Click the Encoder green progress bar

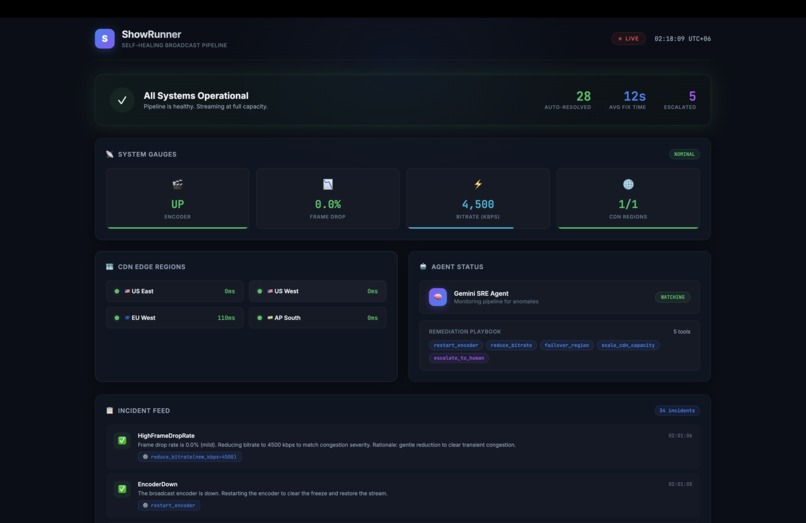(177, 227)
